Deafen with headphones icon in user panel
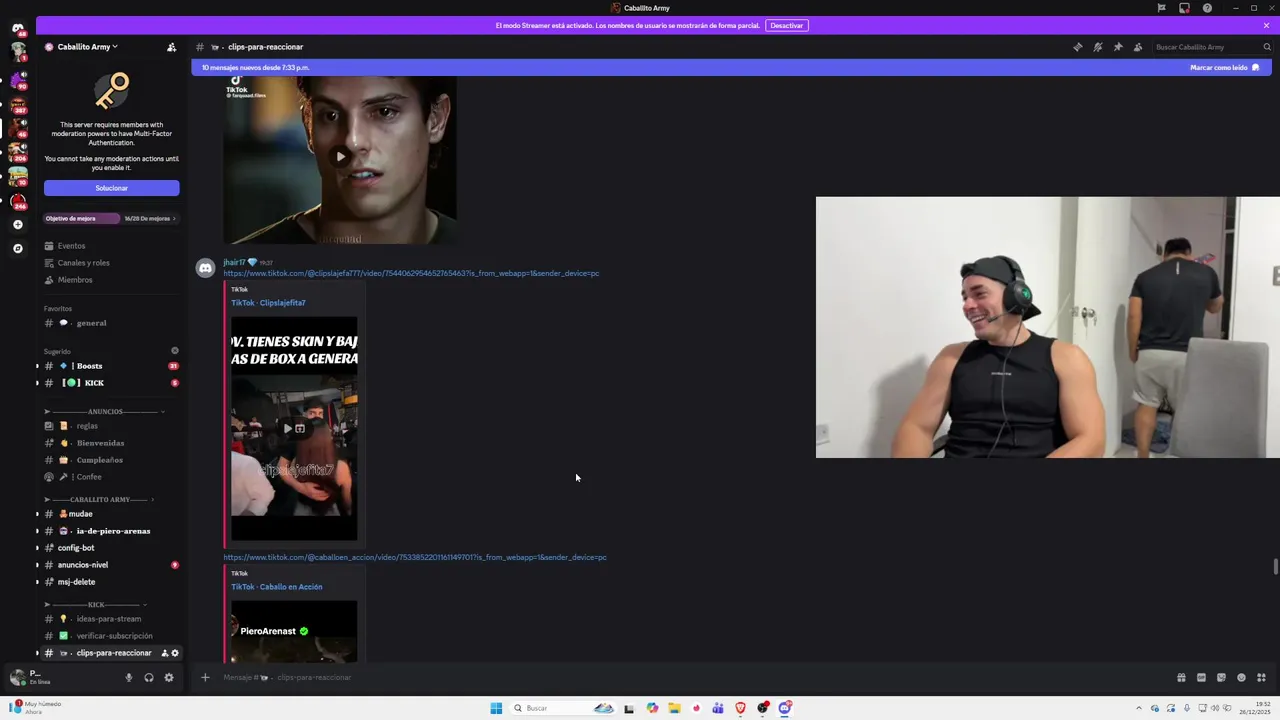The image size is (1280, 720). tap(149, 677)
